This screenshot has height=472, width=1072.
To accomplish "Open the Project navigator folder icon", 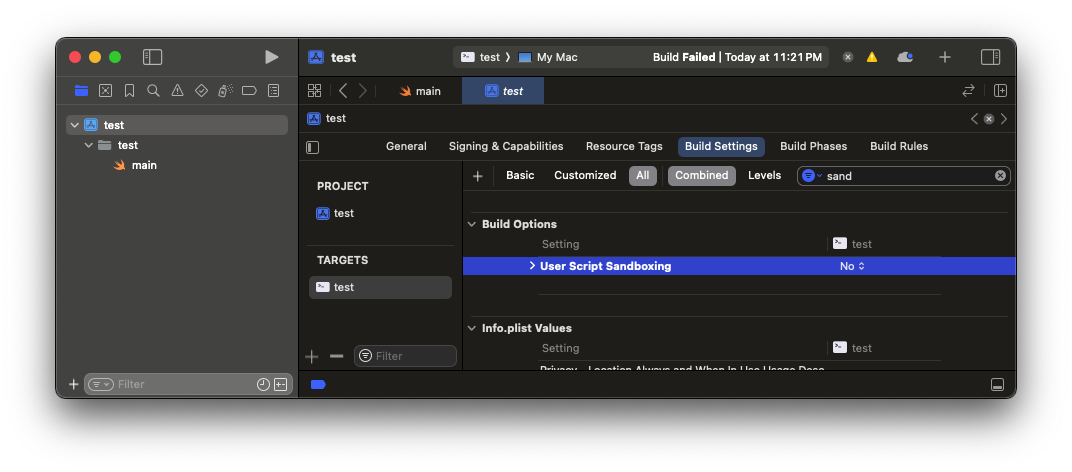I will (81, 90).
